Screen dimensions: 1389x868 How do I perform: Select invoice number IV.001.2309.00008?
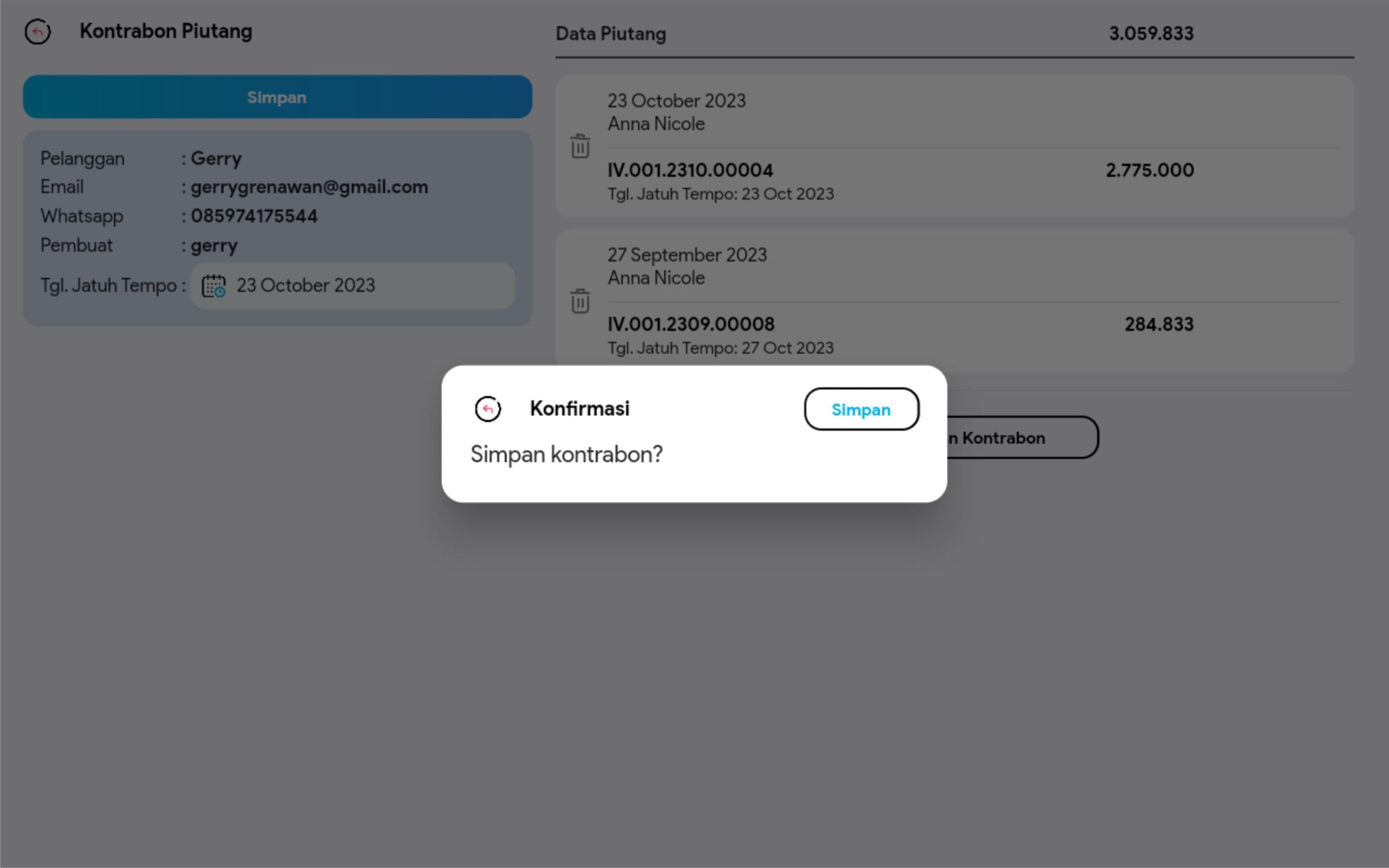click(x=691, y=324)
